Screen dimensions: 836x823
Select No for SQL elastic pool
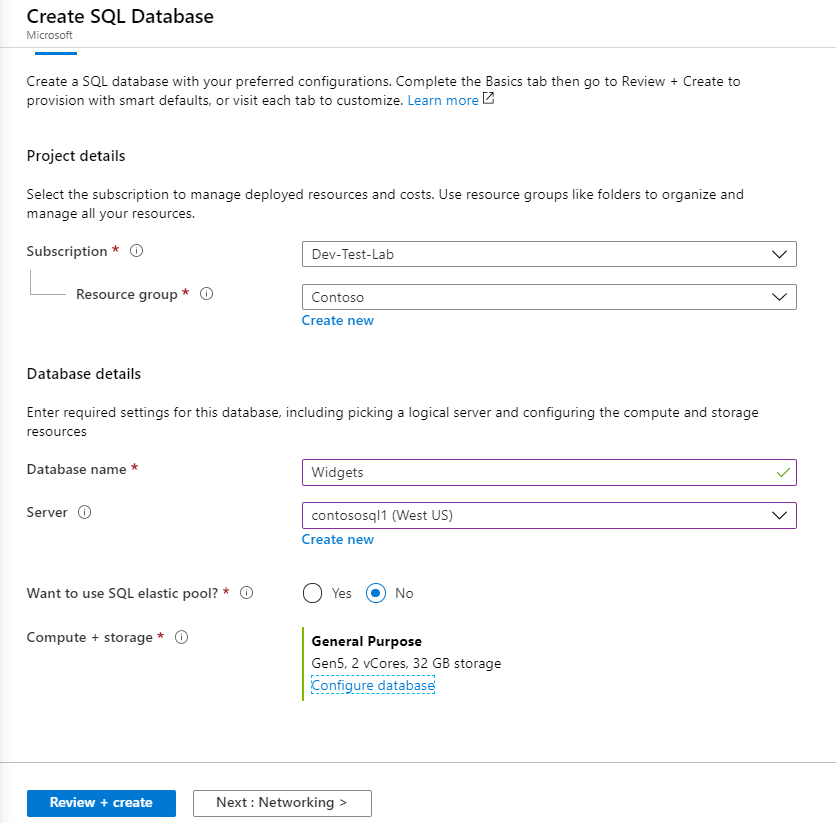click(376, 594)
